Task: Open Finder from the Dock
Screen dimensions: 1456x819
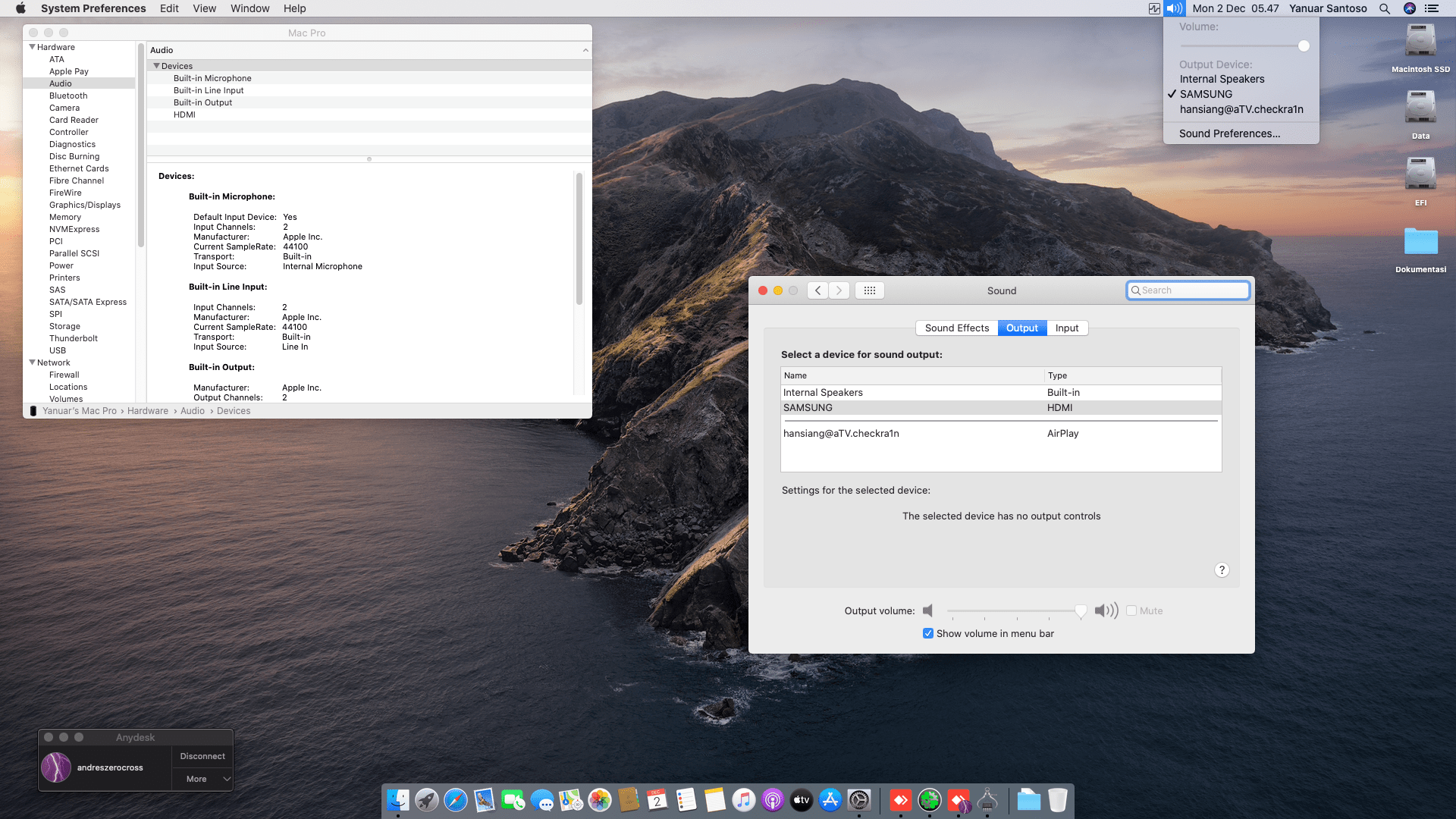Action: click(x=398, y=800)
